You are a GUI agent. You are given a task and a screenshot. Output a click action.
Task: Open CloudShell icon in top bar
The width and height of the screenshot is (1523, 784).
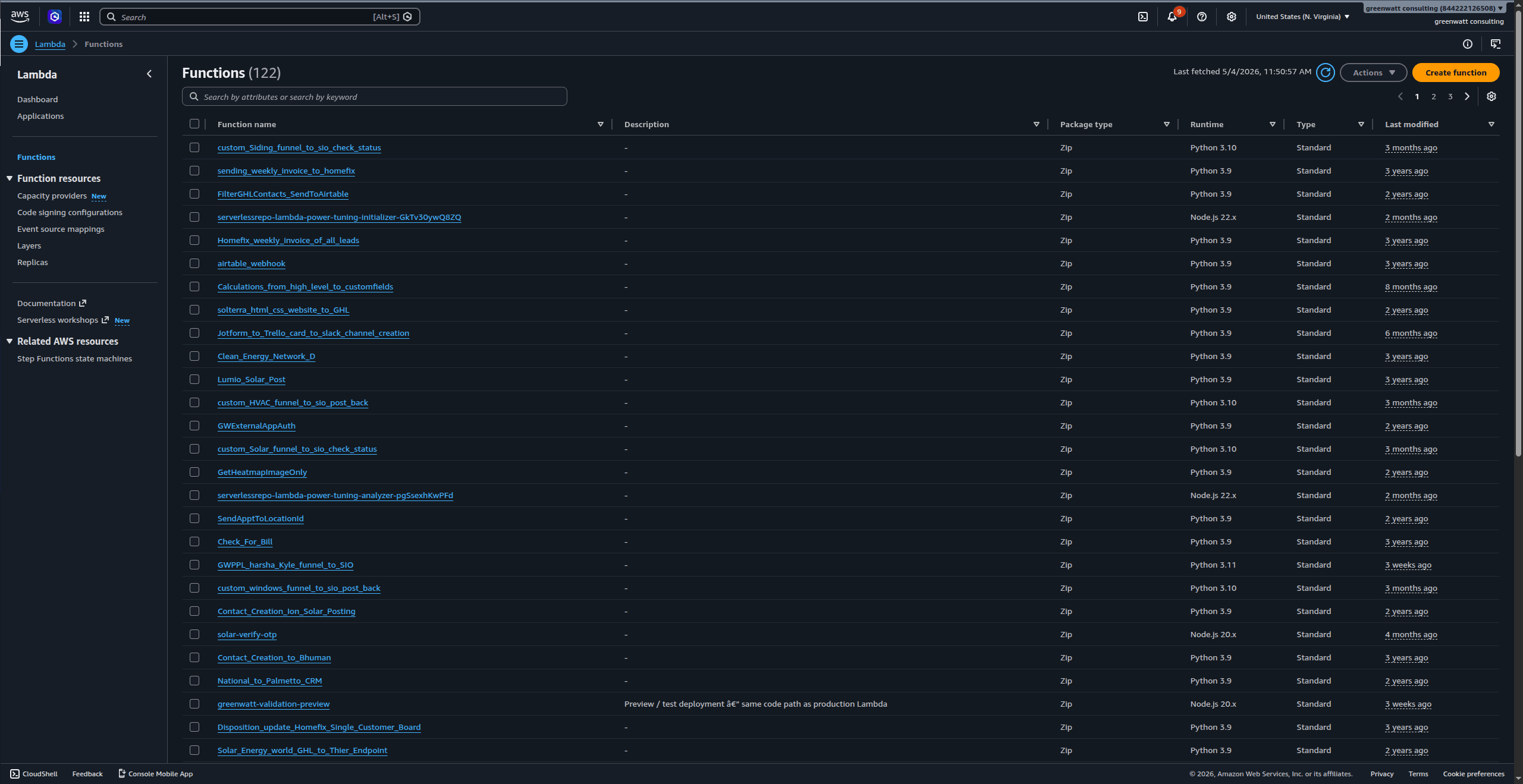1143,17
